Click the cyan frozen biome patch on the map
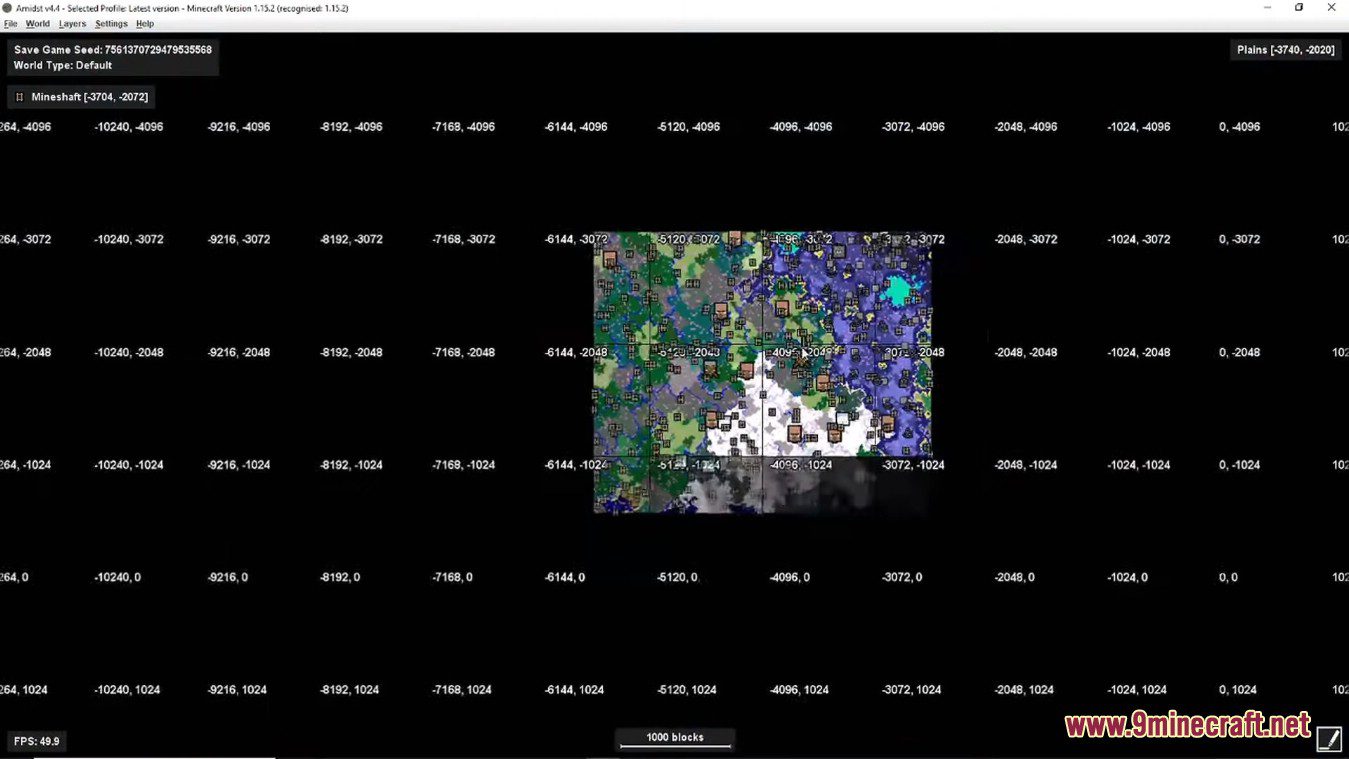1349x759 pixels. 898,290
